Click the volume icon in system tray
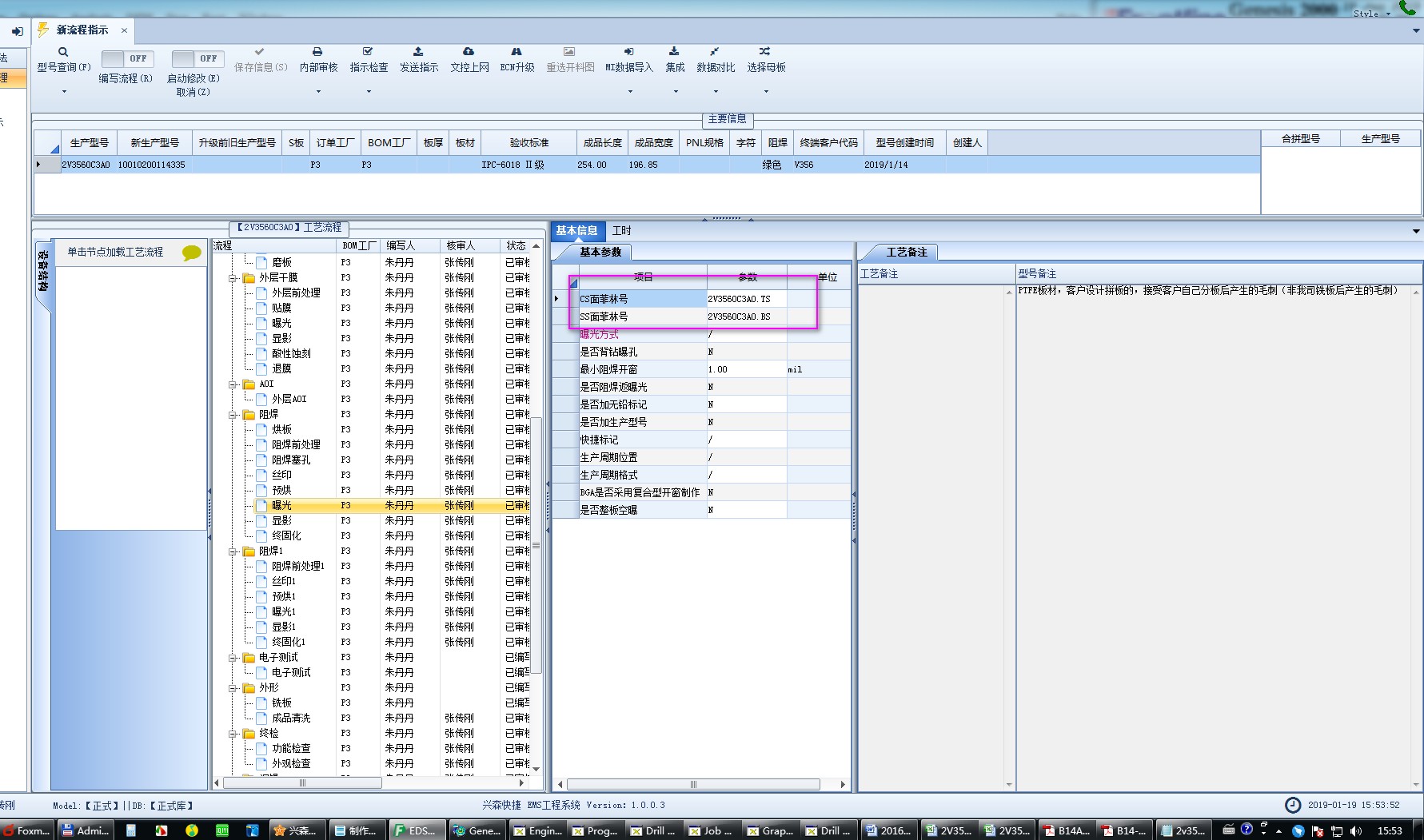This screenshot has width=1424, height=840. (x=1355, y=831)
